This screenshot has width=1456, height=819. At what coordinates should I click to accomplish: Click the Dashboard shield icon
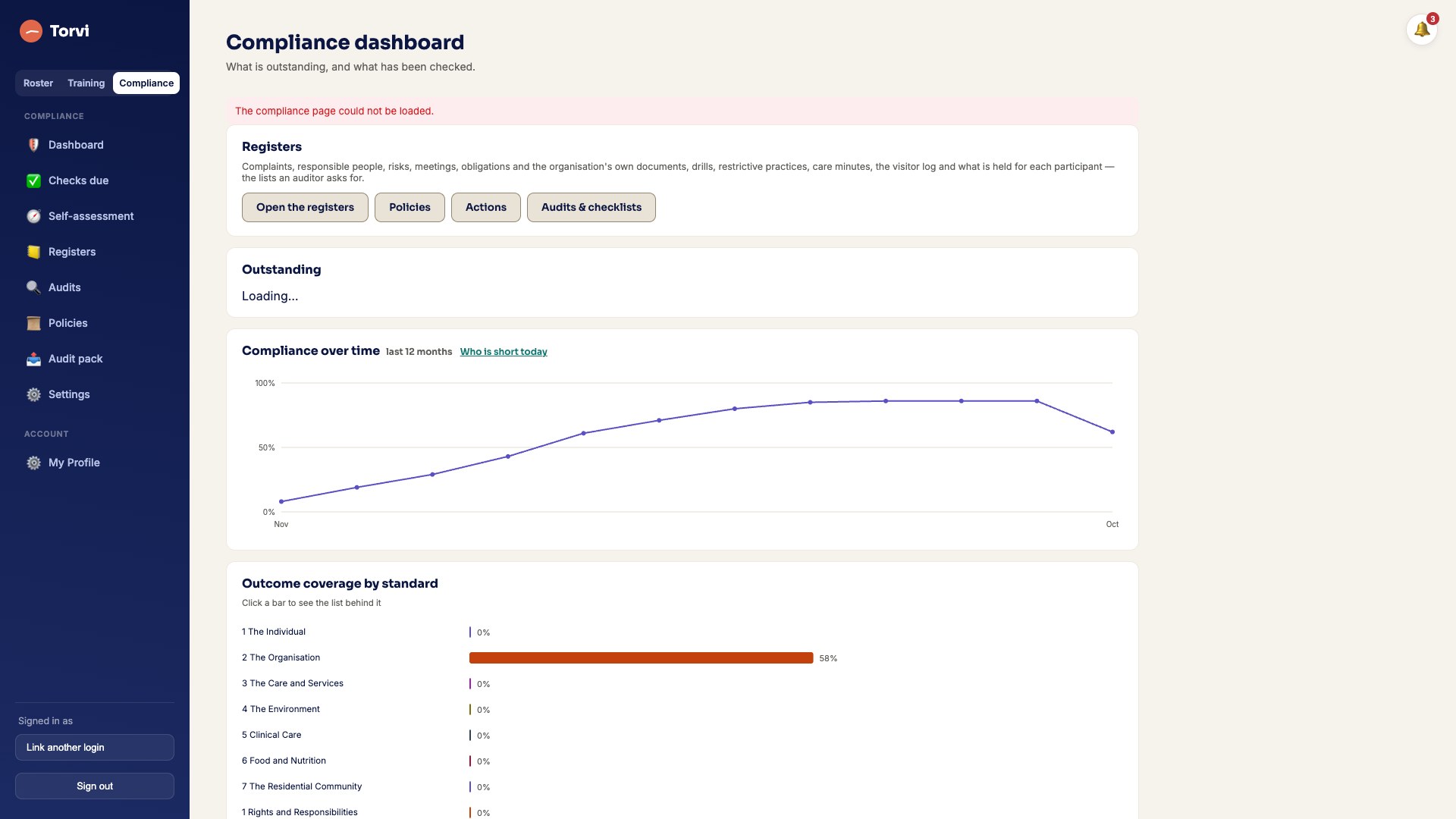click(x=33, y=145)
